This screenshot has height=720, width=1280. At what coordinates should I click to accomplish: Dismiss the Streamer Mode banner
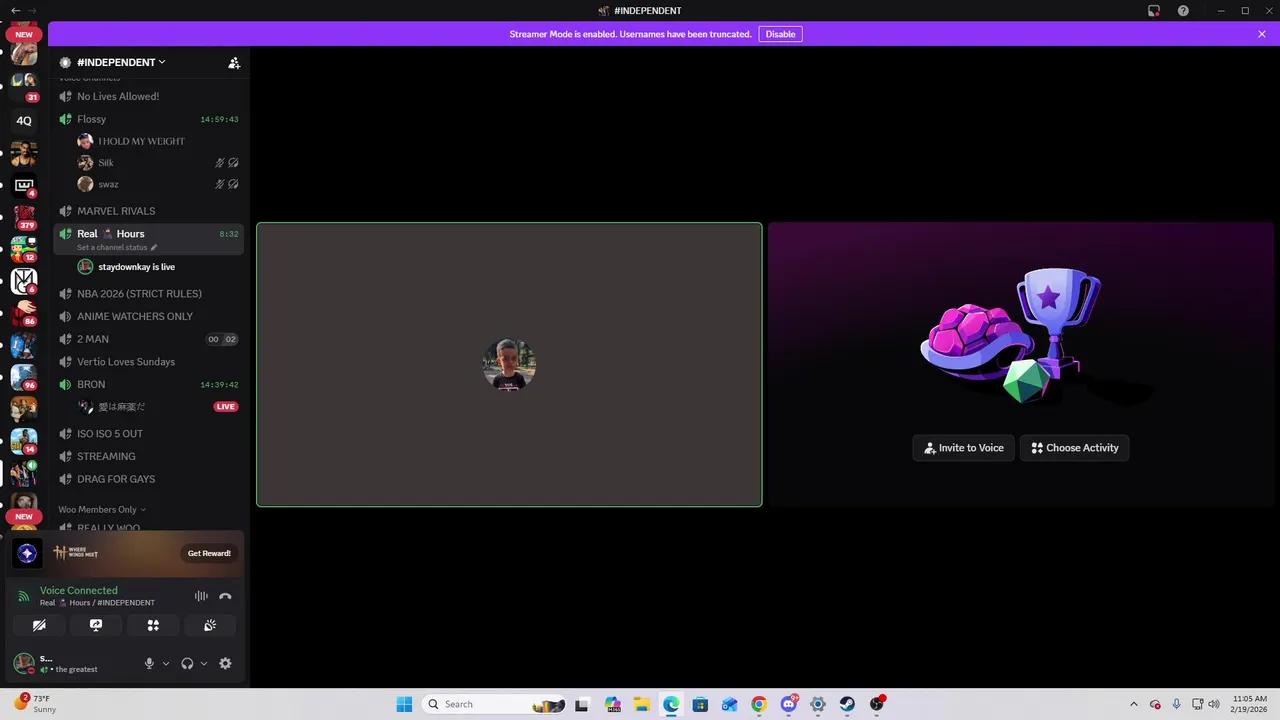[1262, 34]
